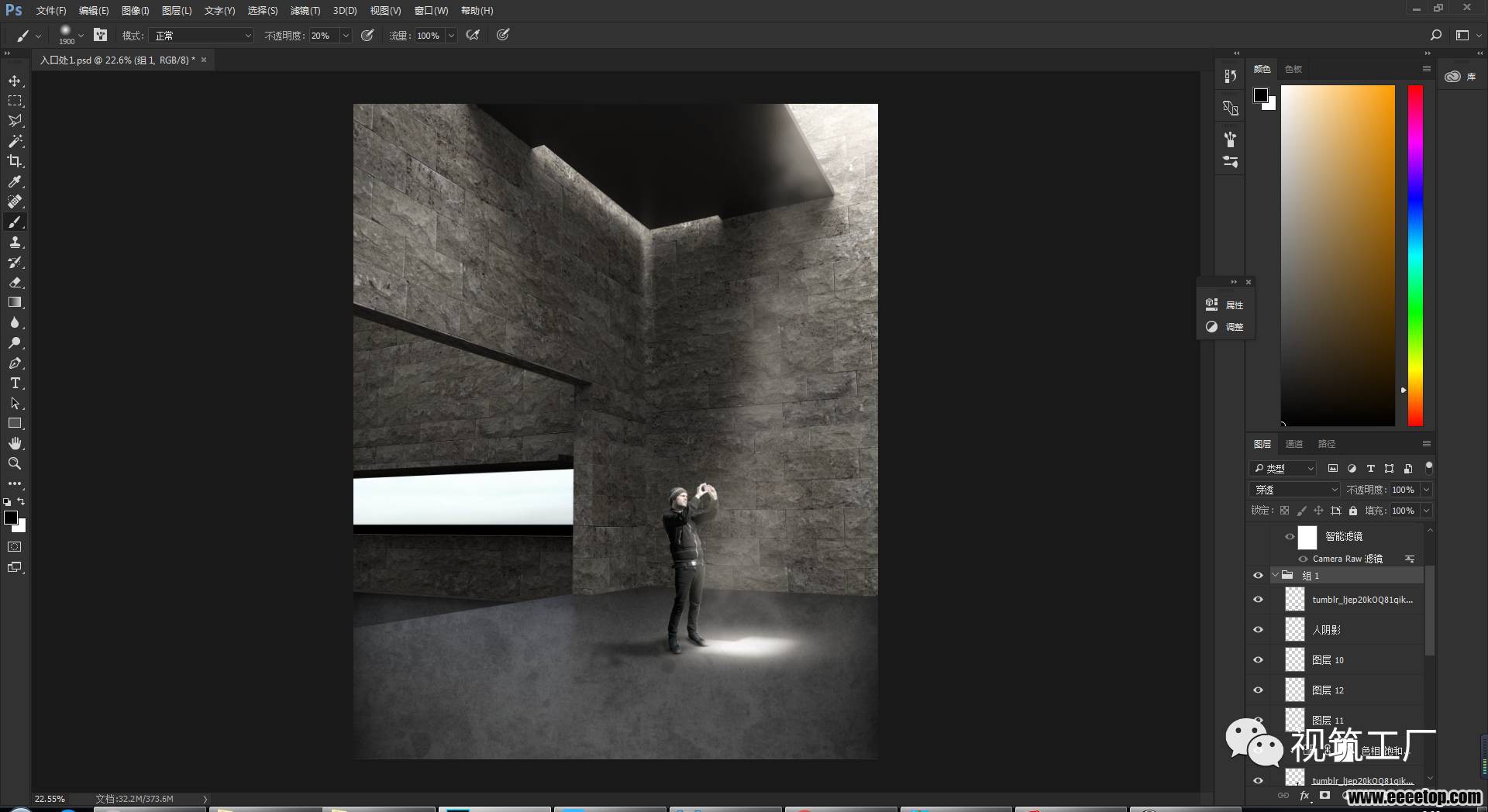Collapse the 组 1 group
The image size is (1488, 812).
[1276, 575]
